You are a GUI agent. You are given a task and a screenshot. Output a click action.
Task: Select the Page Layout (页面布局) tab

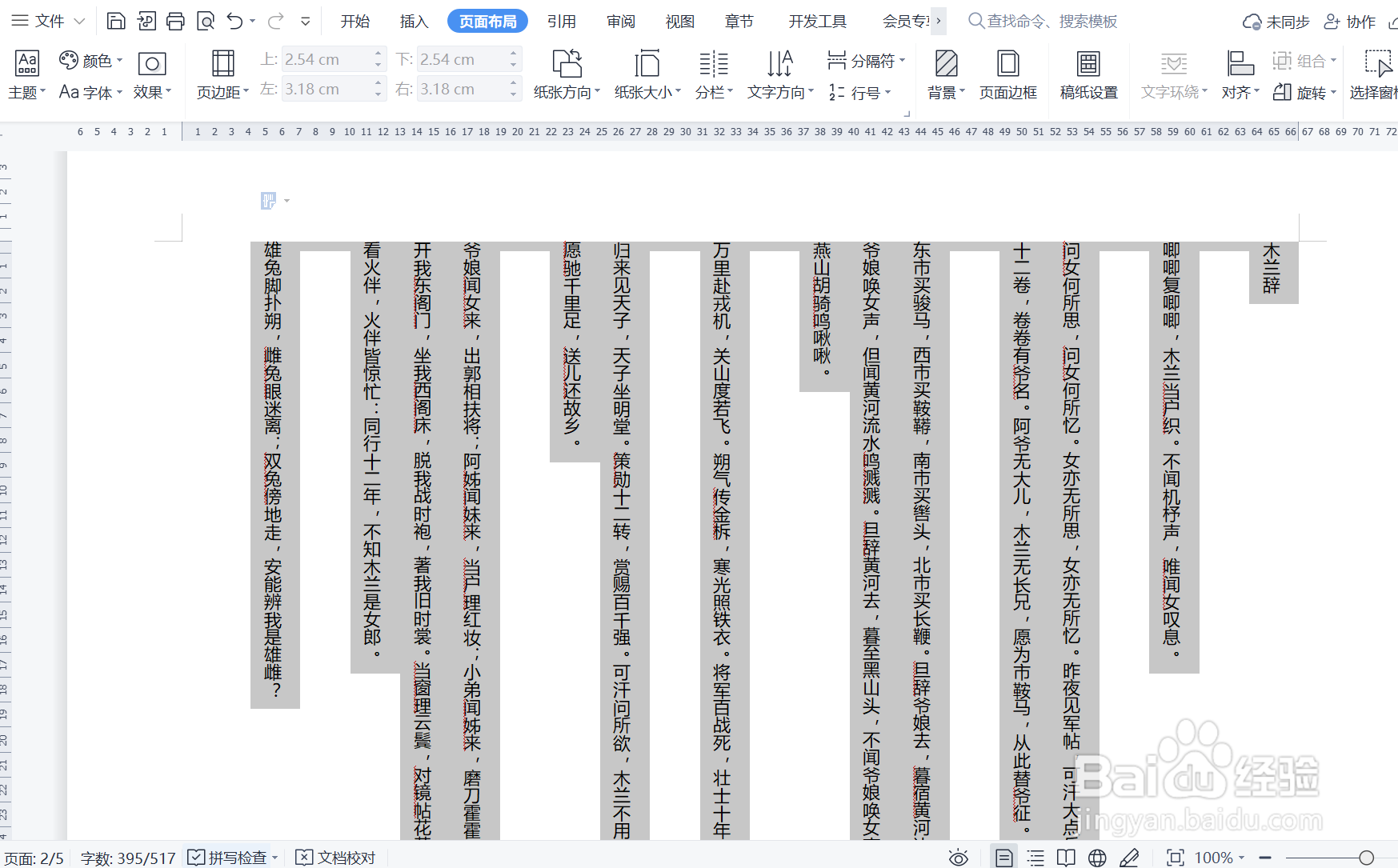point(487,22)
